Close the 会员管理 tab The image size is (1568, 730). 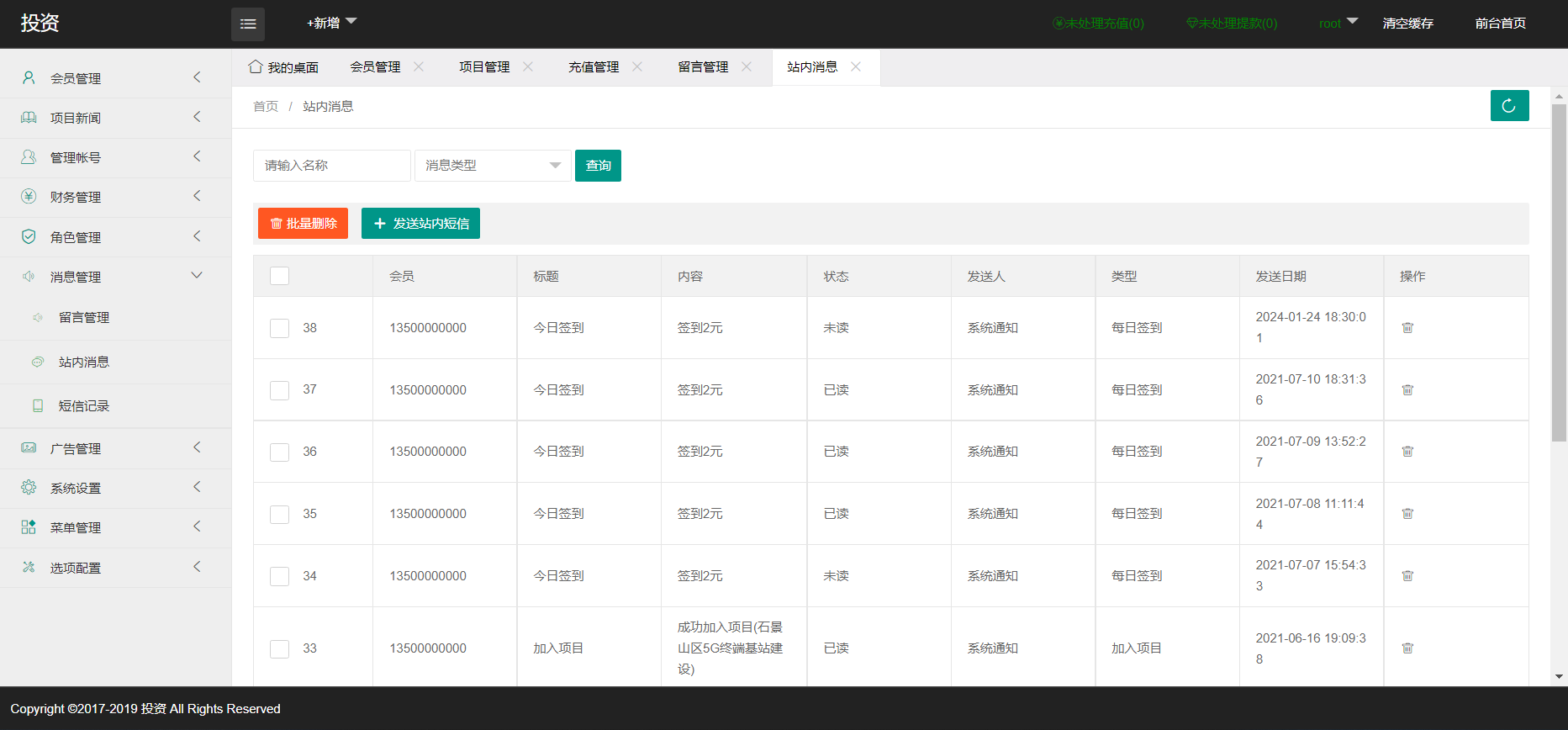pyautogui.click(x=419, y=66)
